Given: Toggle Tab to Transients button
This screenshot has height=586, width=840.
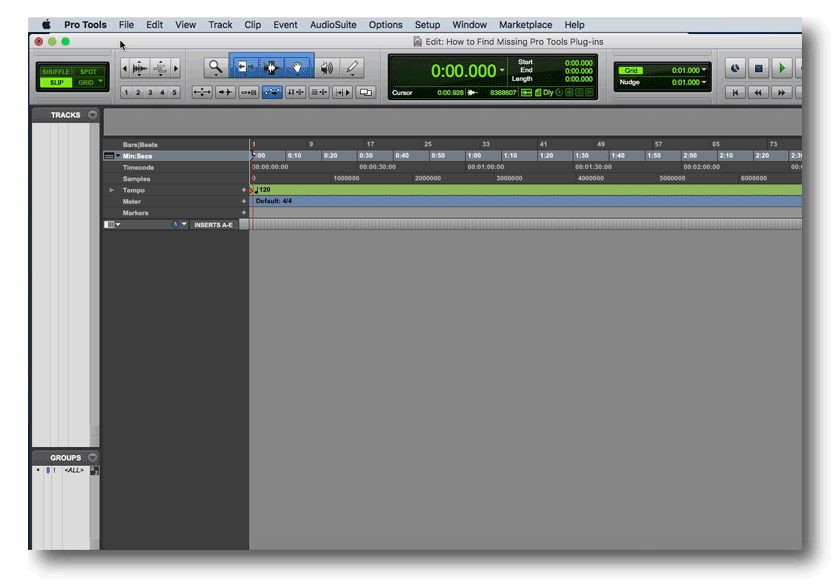Looking at the screenshot, I should (226, 92).
